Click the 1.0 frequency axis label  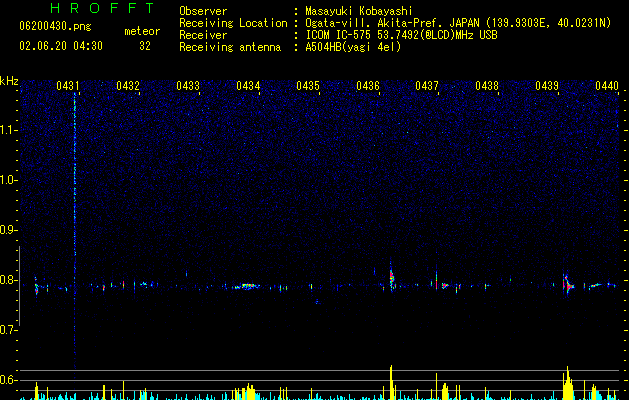pyautogui.click(x=9, y=180)
